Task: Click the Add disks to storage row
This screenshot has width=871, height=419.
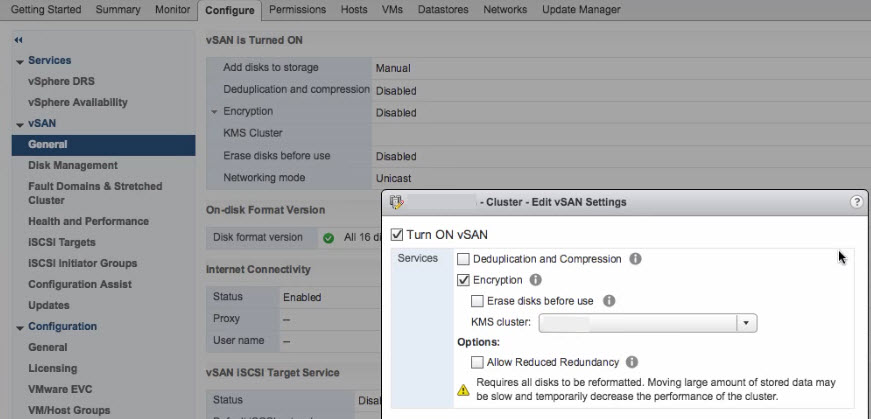Action: coord(538,68)
